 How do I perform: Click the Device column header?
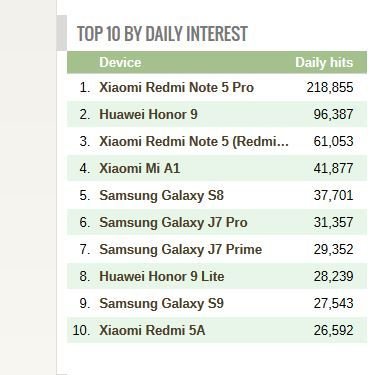click(120, 62)
